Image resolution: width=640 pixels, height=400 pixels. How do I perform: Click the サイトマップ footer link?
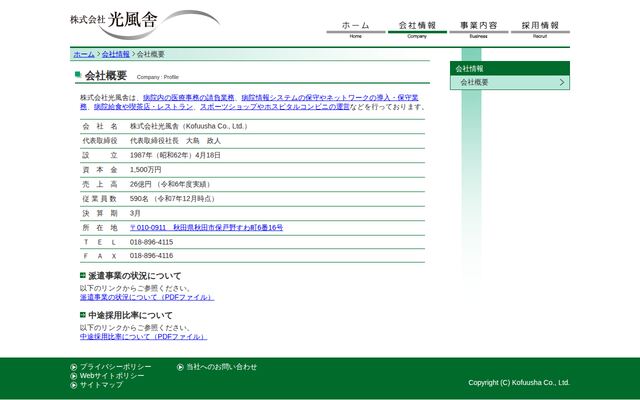click(x=101, y=385)
